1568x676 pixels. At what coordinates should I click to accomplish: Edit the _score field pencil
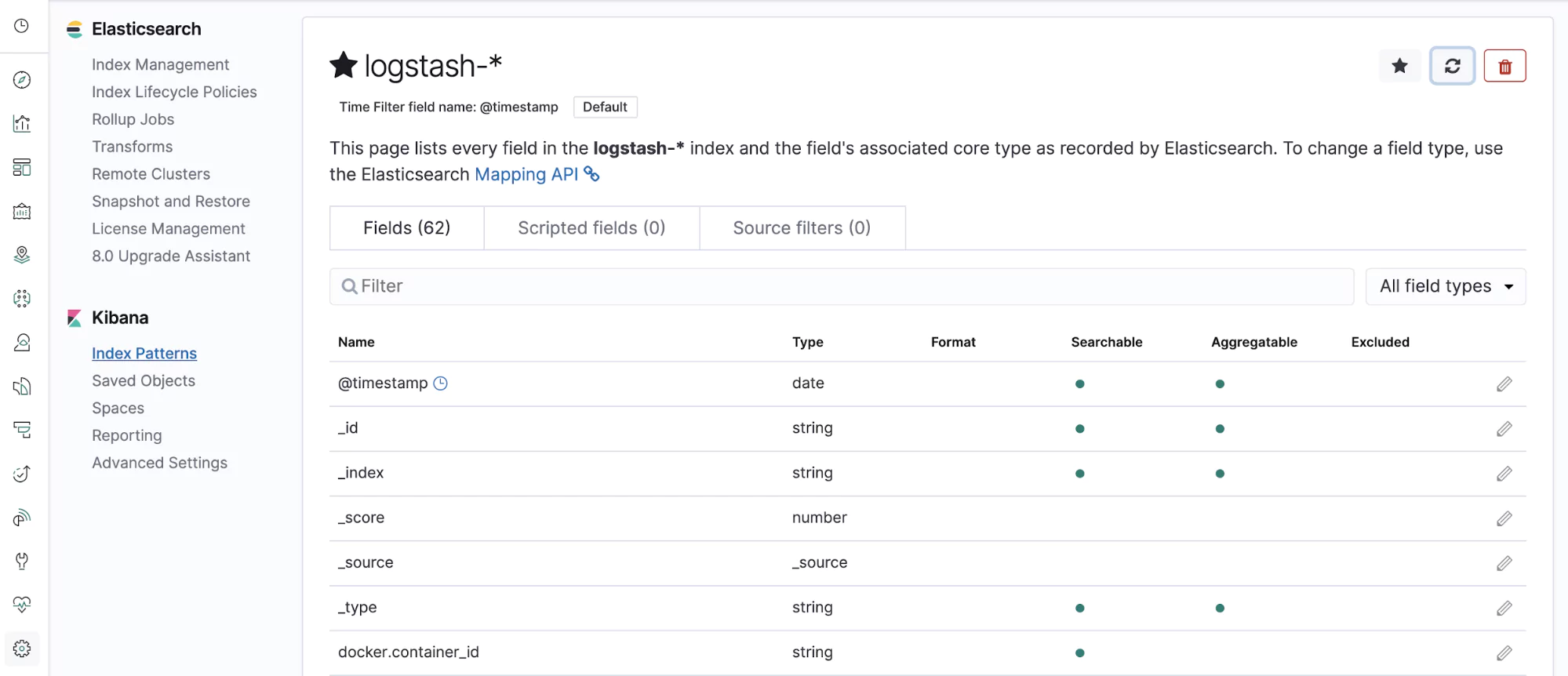point(1504,518)
